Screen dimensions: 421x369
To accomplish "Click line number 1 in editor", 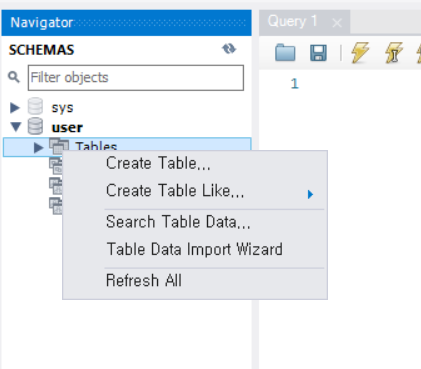I will [x=294, y=83].
